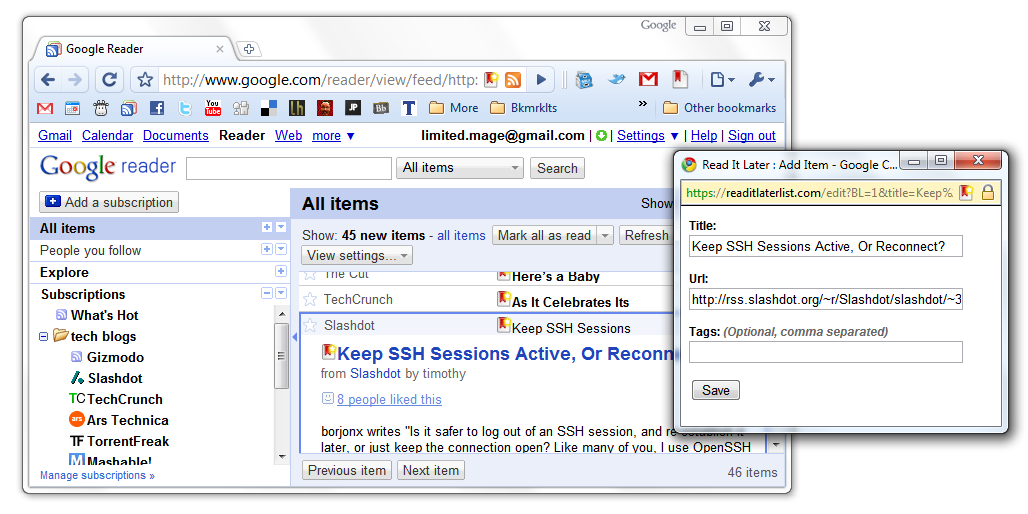Open the All items sidebar options arrow
The width and height of the screenshot is (1028, 514).
click(281, 227)
